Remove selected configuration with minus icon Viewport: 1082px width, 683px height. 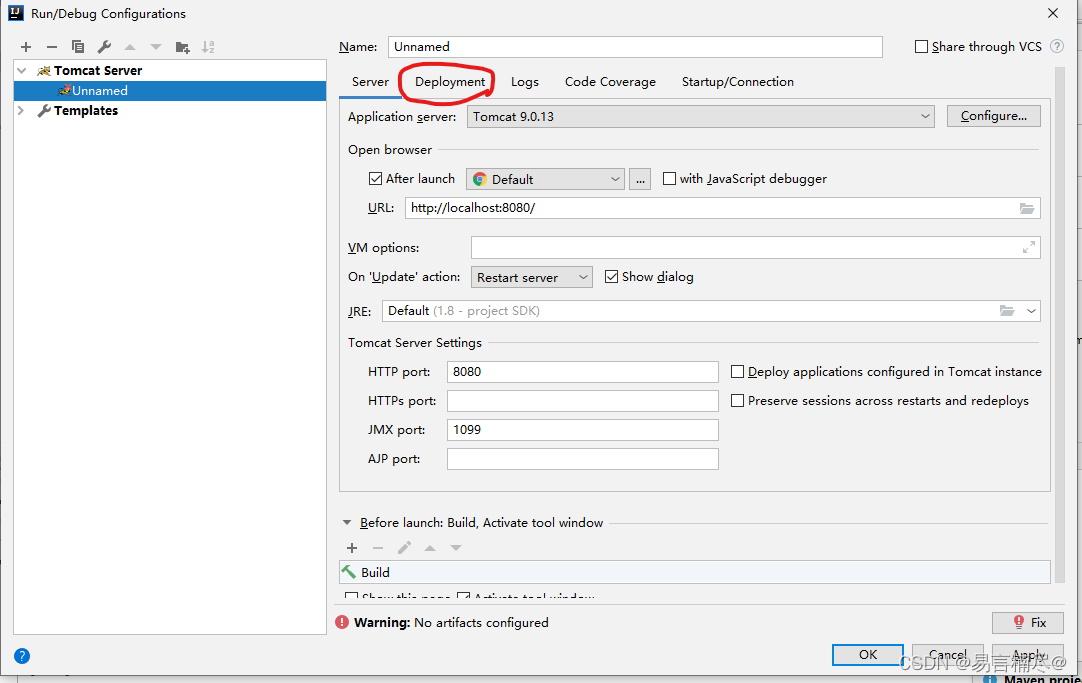tap(52, 47)
